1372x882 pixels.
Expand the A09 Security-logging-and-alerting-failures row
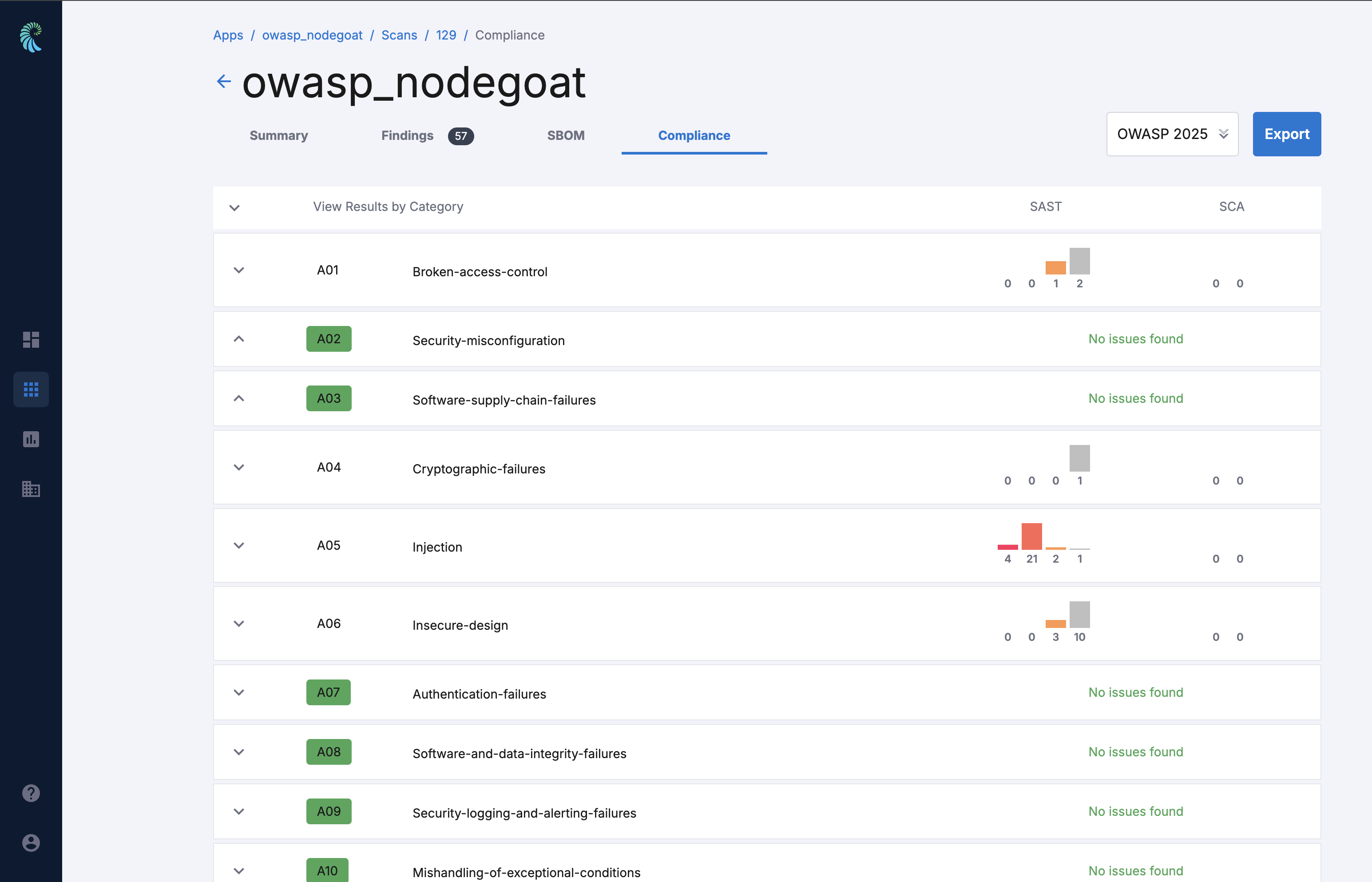239,811
